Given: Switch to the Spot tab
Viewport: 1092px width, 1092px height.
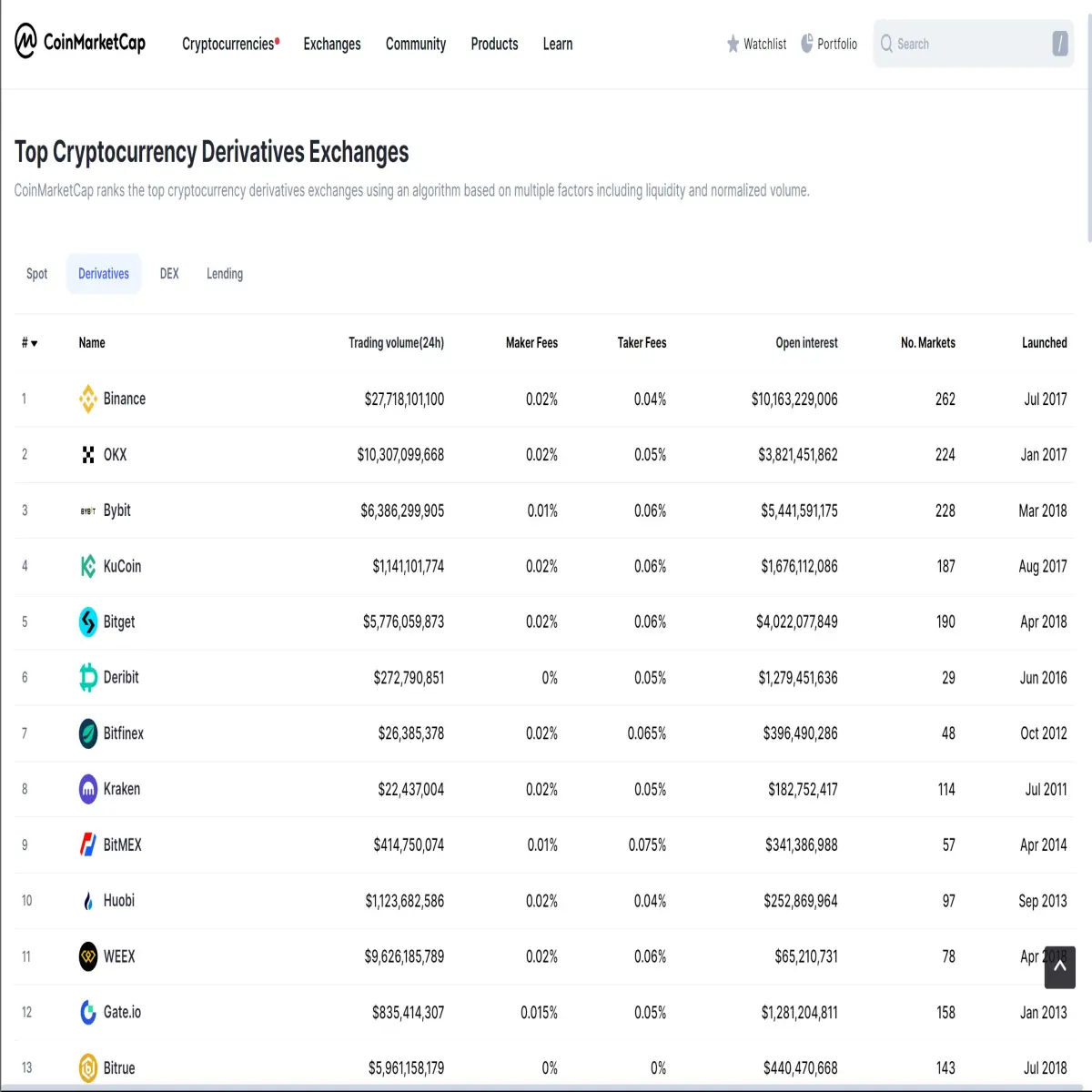Looking at the screenshot, I should 37,274.
